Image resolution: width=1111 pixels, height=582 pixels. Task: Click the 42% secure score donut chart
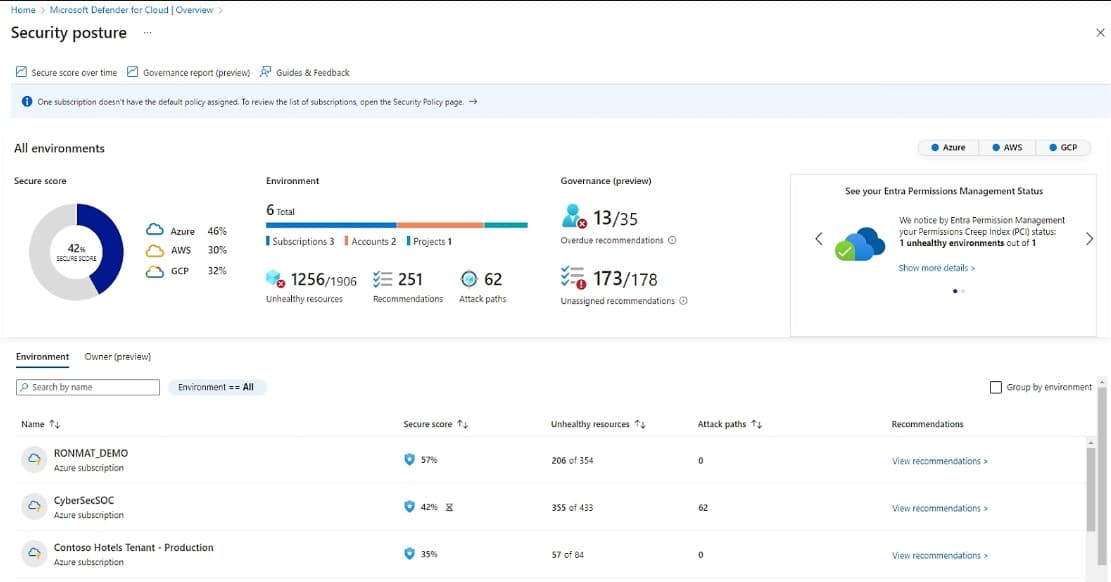click(x=77, y=252)
